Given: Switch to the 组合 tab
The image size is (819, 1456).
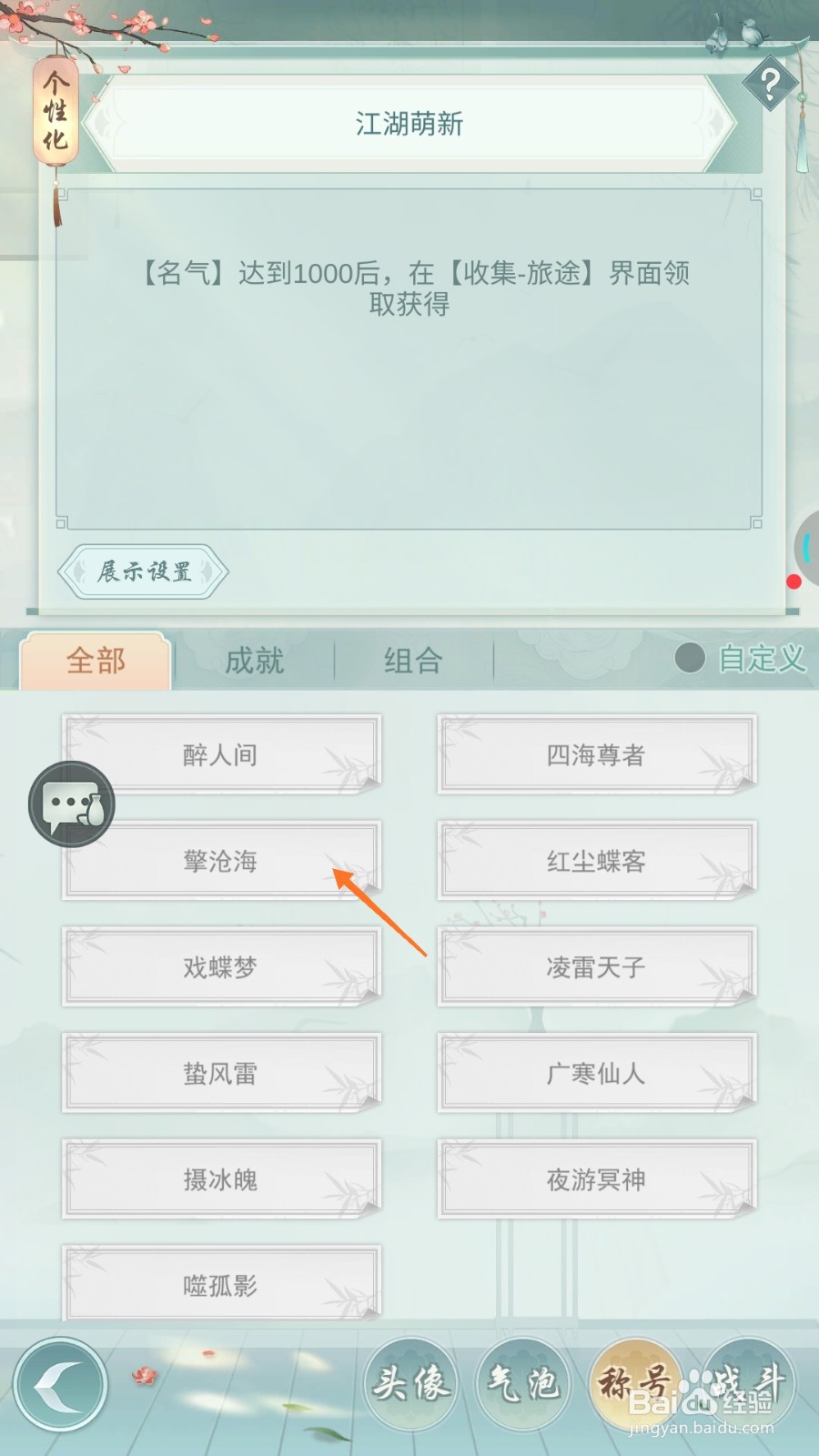Looking at the screenshot, I should 413,661.
